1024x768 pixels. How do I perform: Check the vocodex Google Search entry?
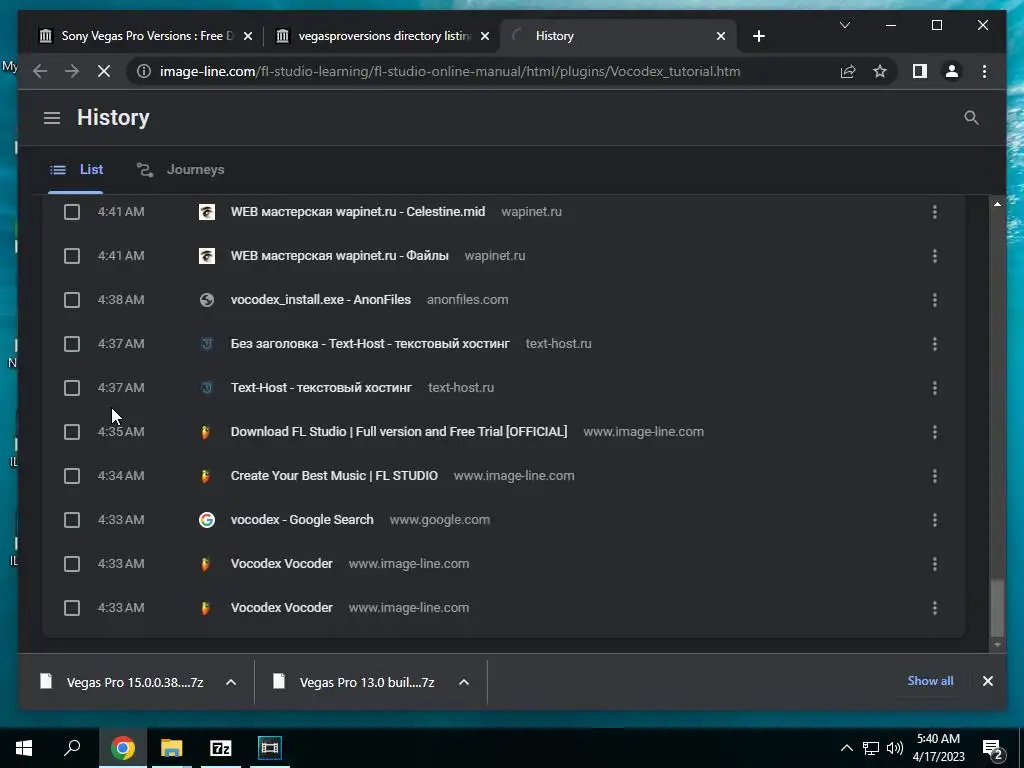[x=72, y=520]
